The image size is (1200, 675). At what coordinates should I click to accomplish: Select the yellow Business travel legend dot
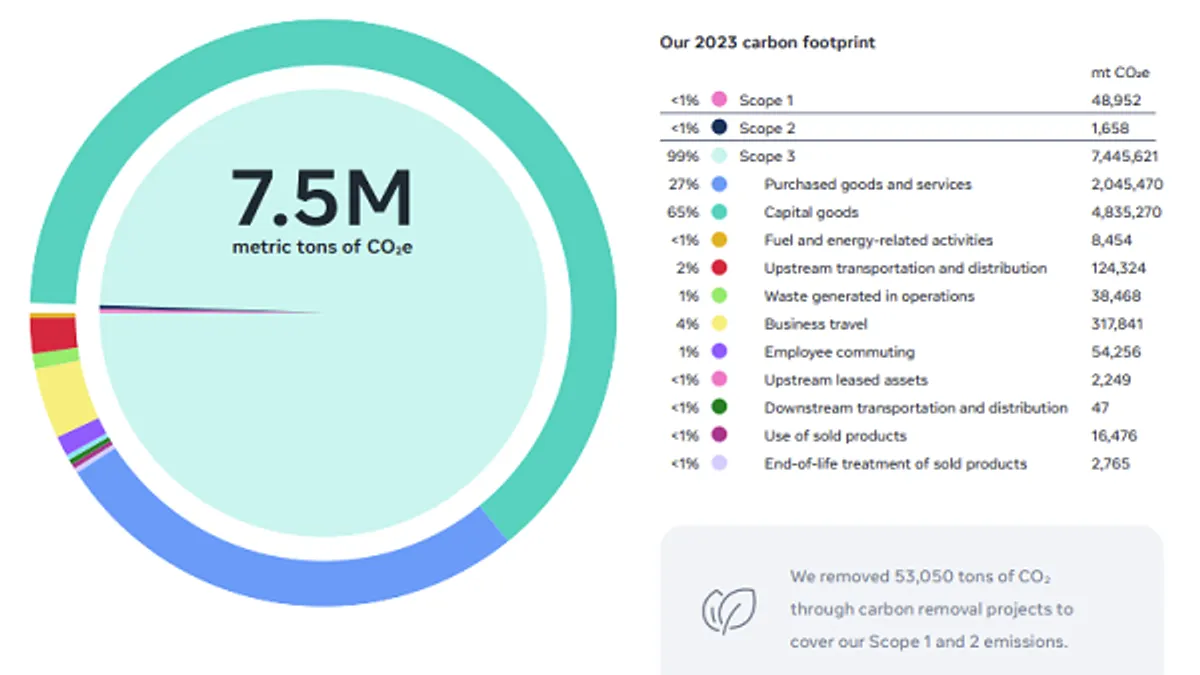coord(718,323)
